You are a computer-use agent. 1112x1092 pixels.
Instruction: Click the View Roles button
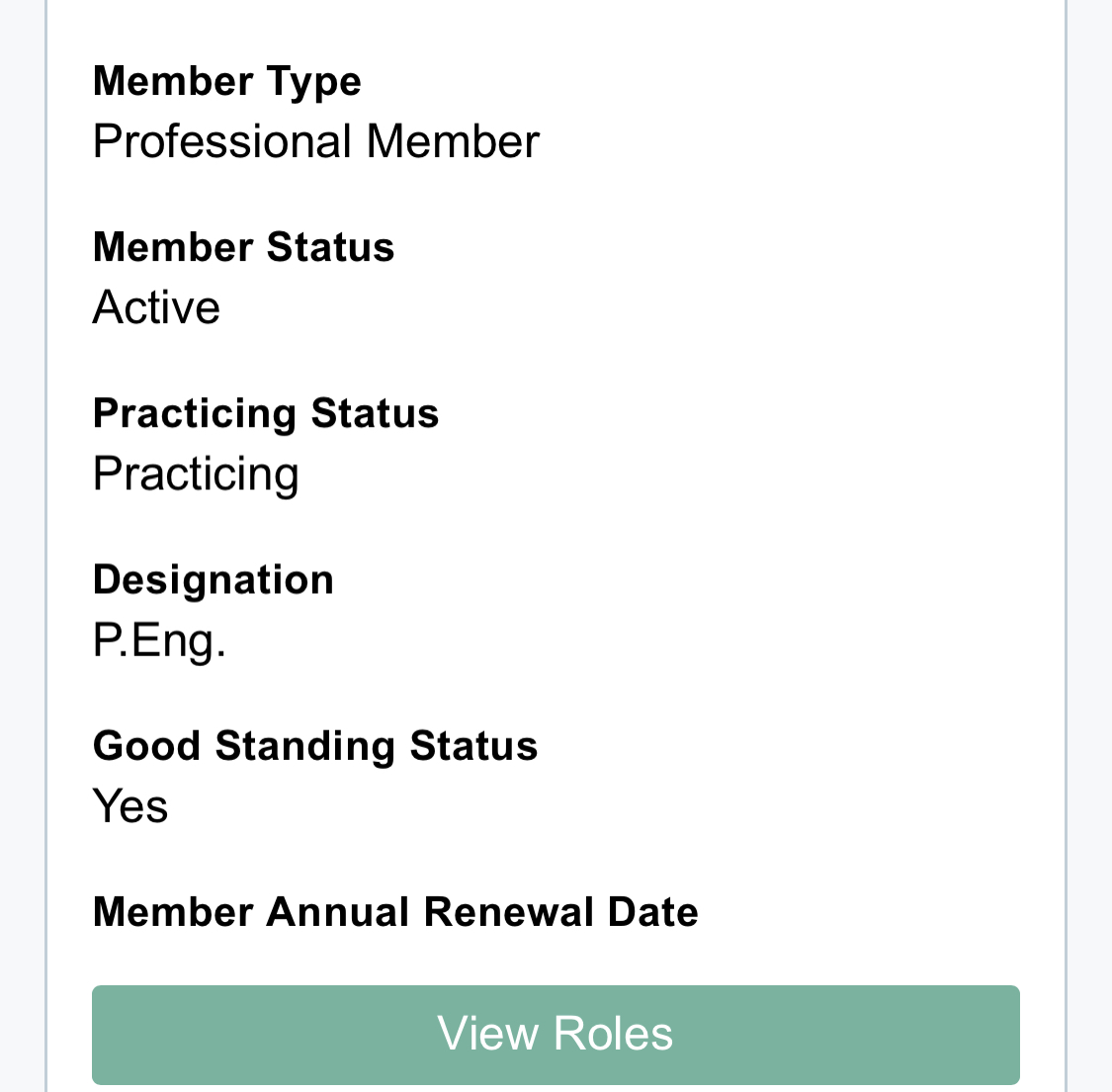click(x=556, y=1034)
